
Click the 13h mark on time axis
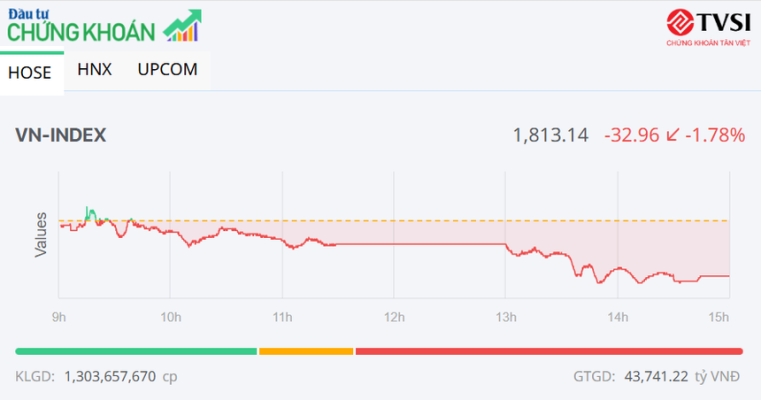[506, 317]
